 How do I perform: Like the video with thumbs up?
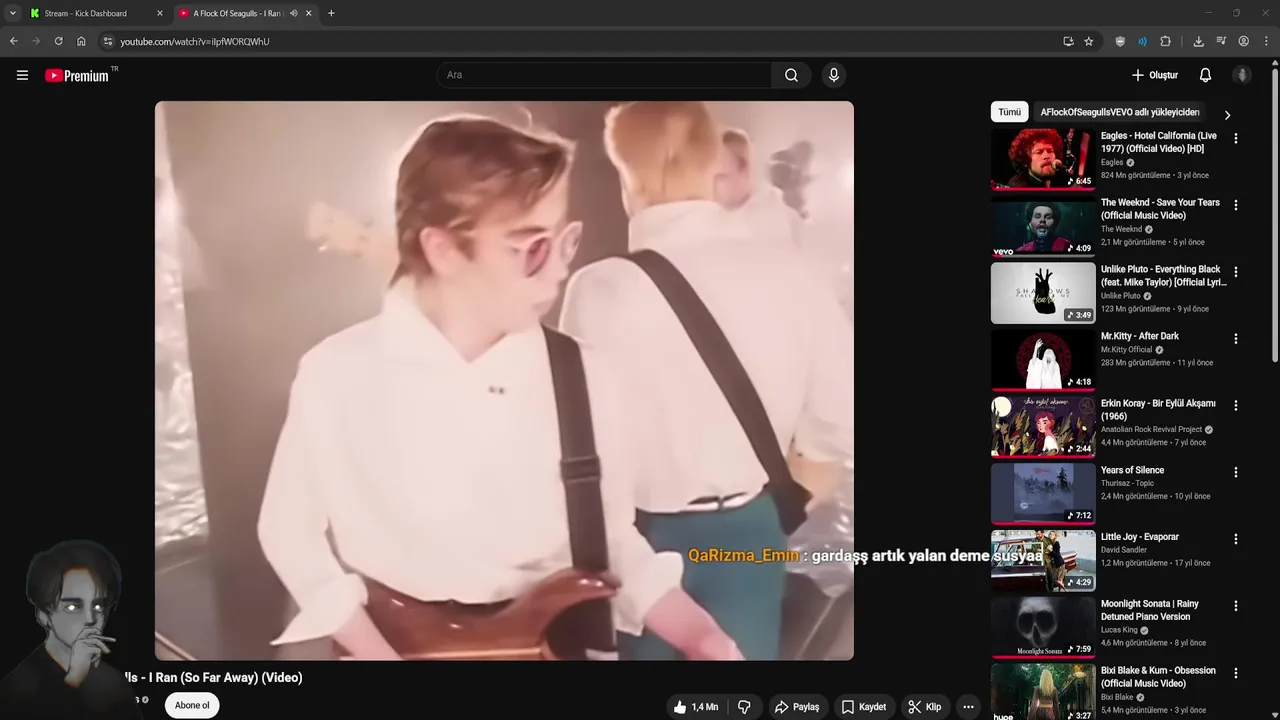pyautogui.click(x=696, y=707)
